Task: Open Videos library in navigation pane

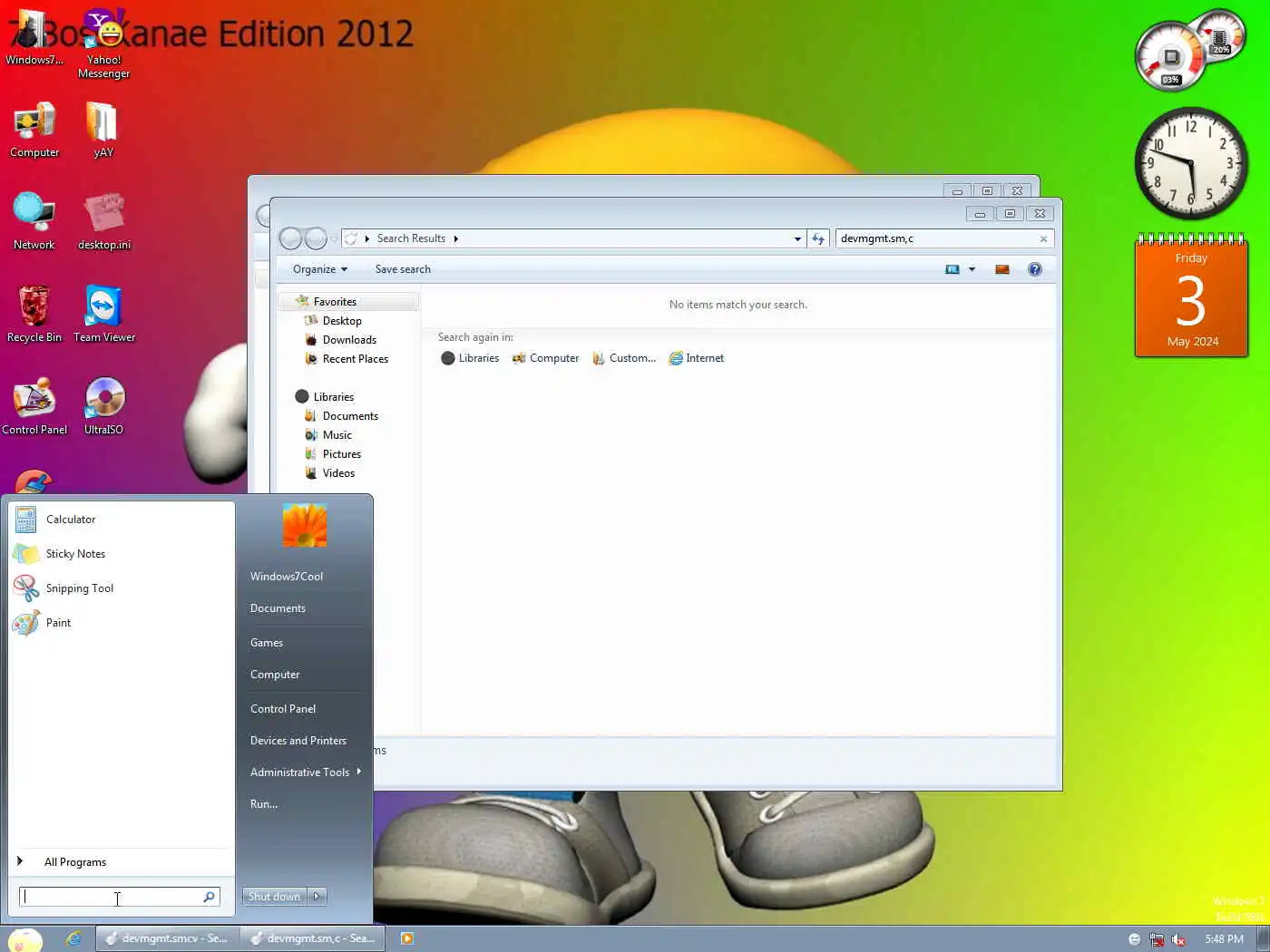Action: click(x=338, y=473)
